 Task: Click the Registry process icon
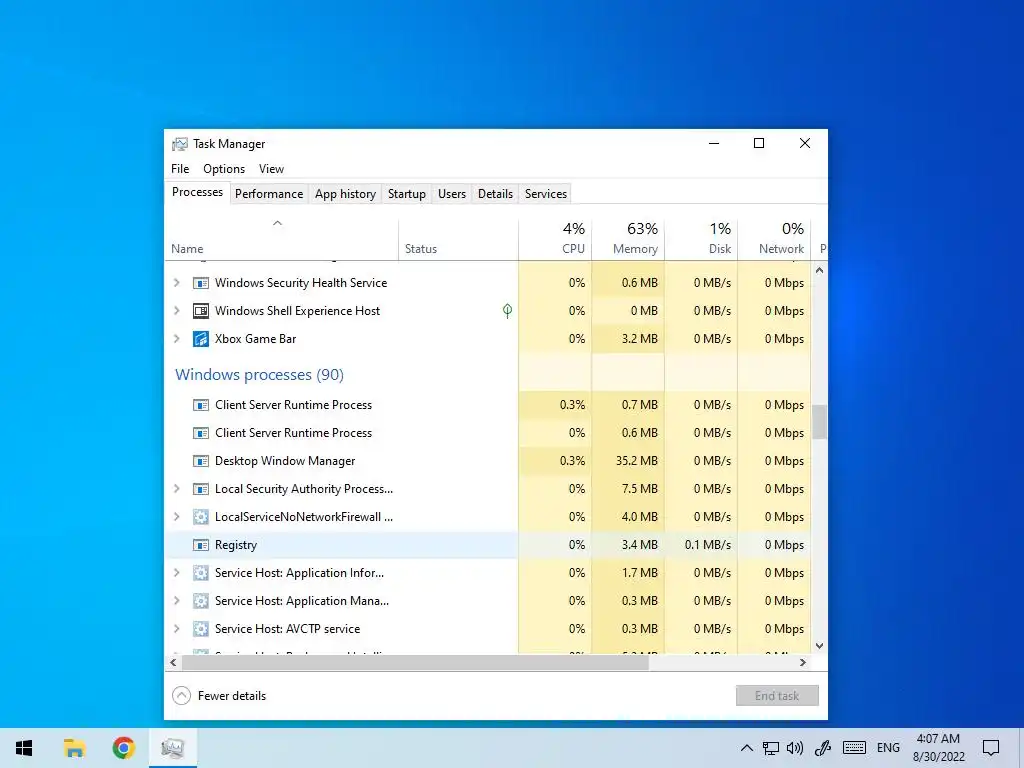pyautogui.click(x=200, y=545)
